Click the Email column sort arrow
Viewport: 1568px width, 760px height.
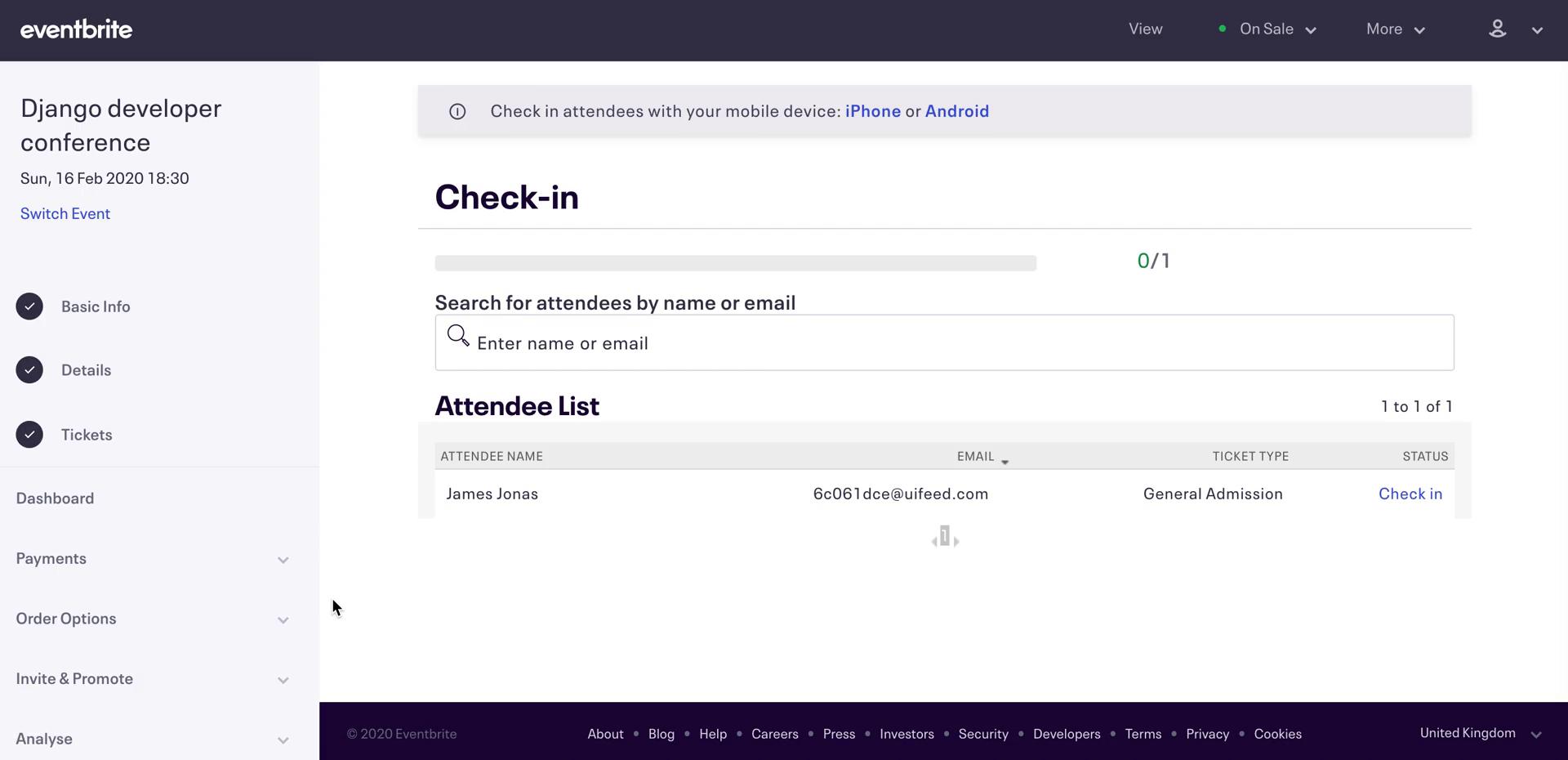tap(1004, 462)
